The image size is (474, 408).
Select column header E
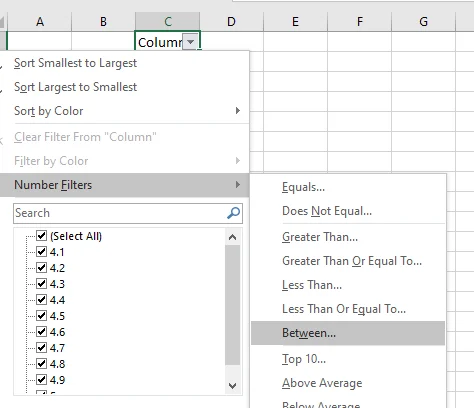pos(295,22)
